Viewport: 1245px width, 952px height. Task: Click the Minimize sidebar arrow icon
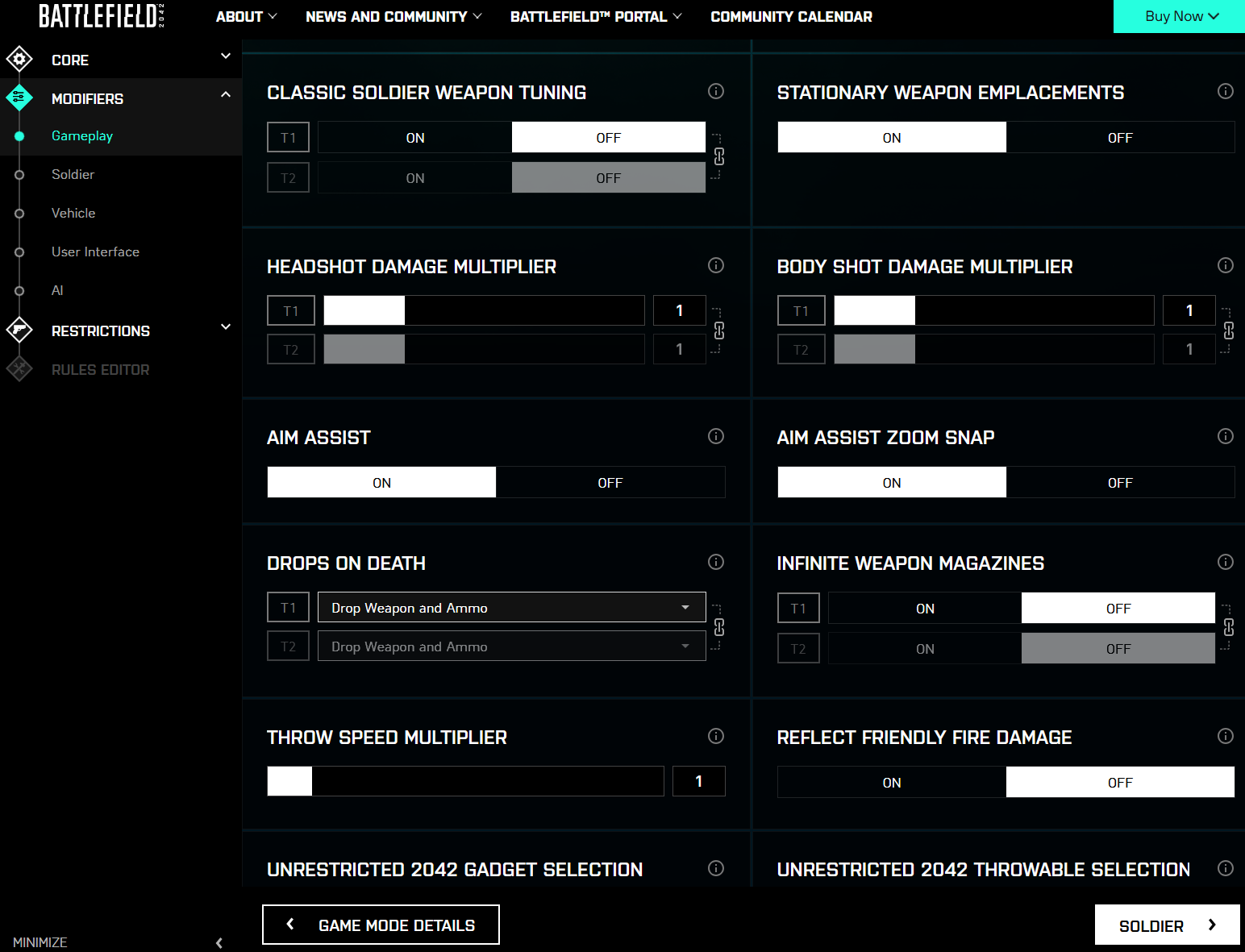click(219, 942)
